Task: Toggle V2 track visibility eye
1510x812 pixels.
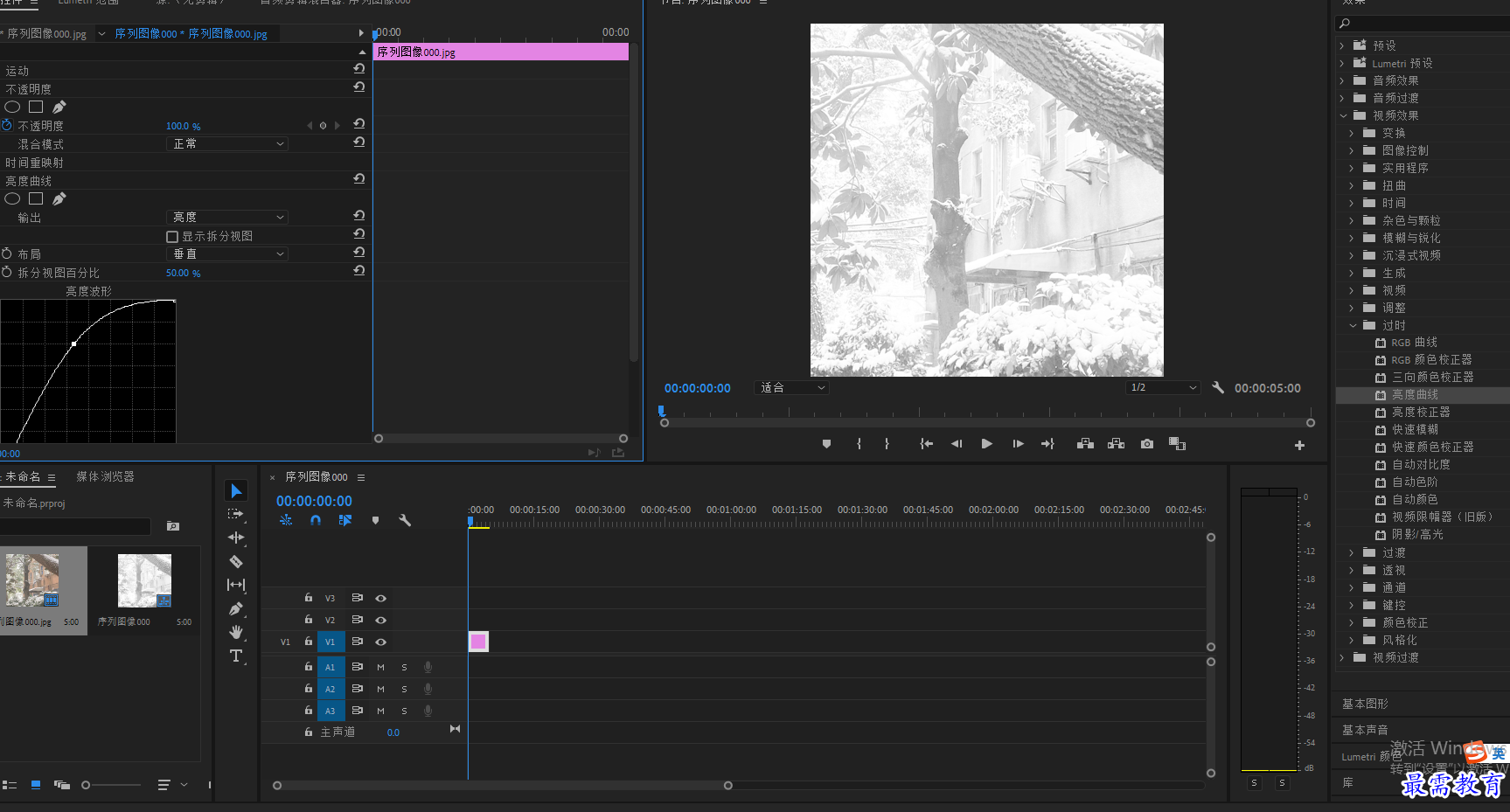Action: click(380, 620)
